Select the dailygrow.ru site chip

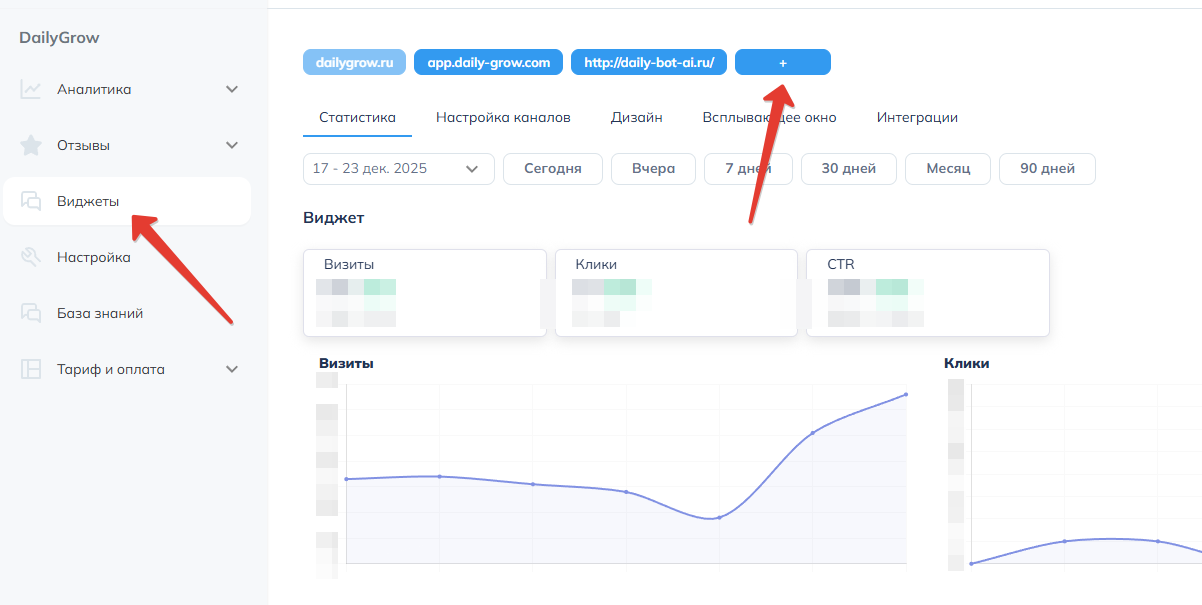[354, 63]
